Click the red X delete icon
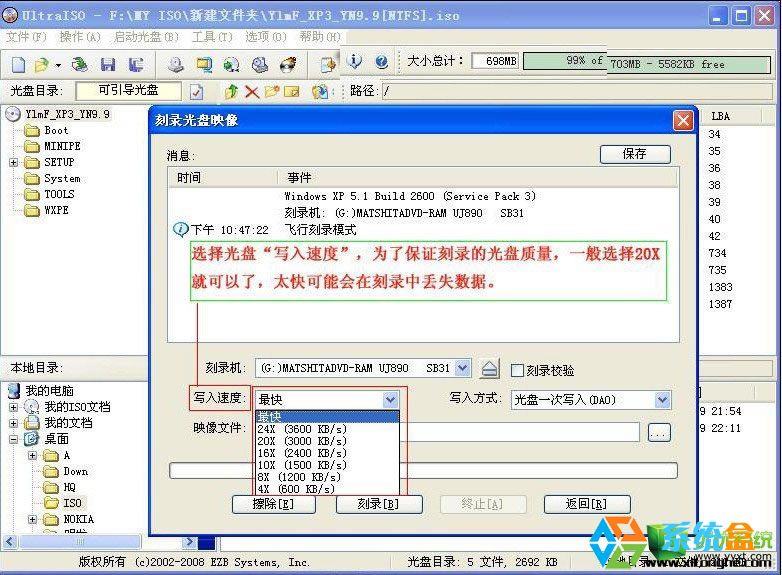 tap(251, 92)
